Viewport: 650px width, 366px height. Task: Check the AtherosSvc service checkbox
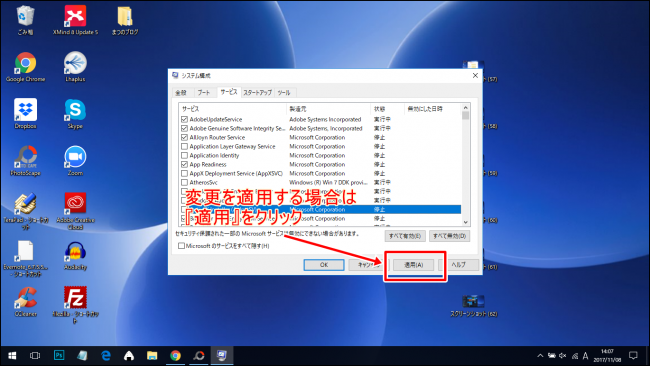[x=184, y=182]
